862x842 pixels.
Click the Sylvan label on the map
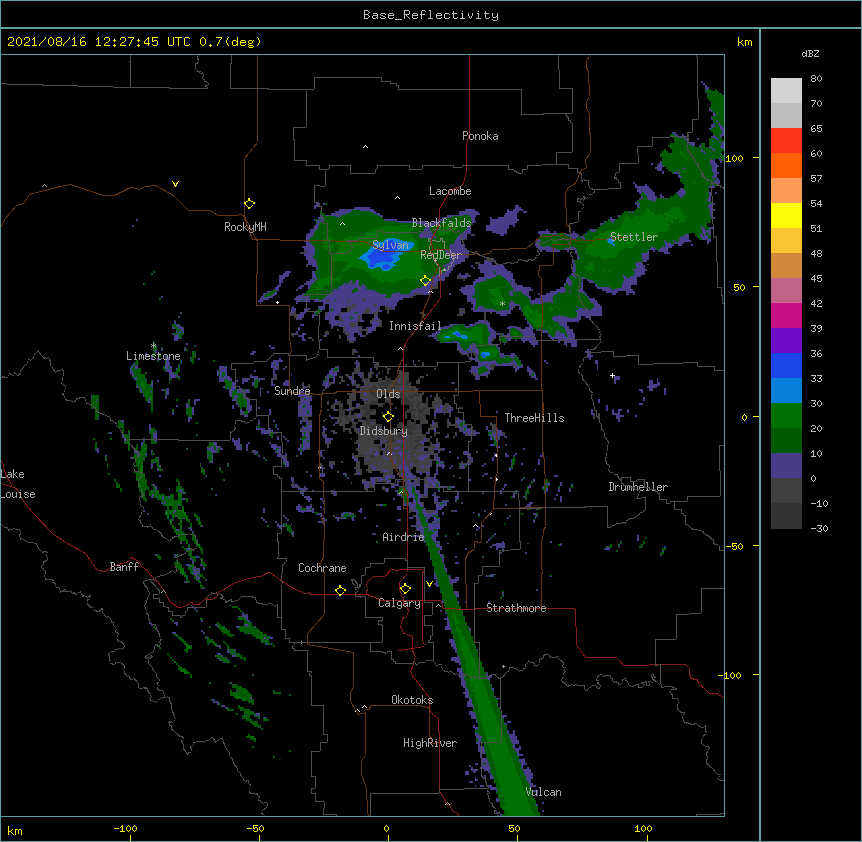pos(390,245)
